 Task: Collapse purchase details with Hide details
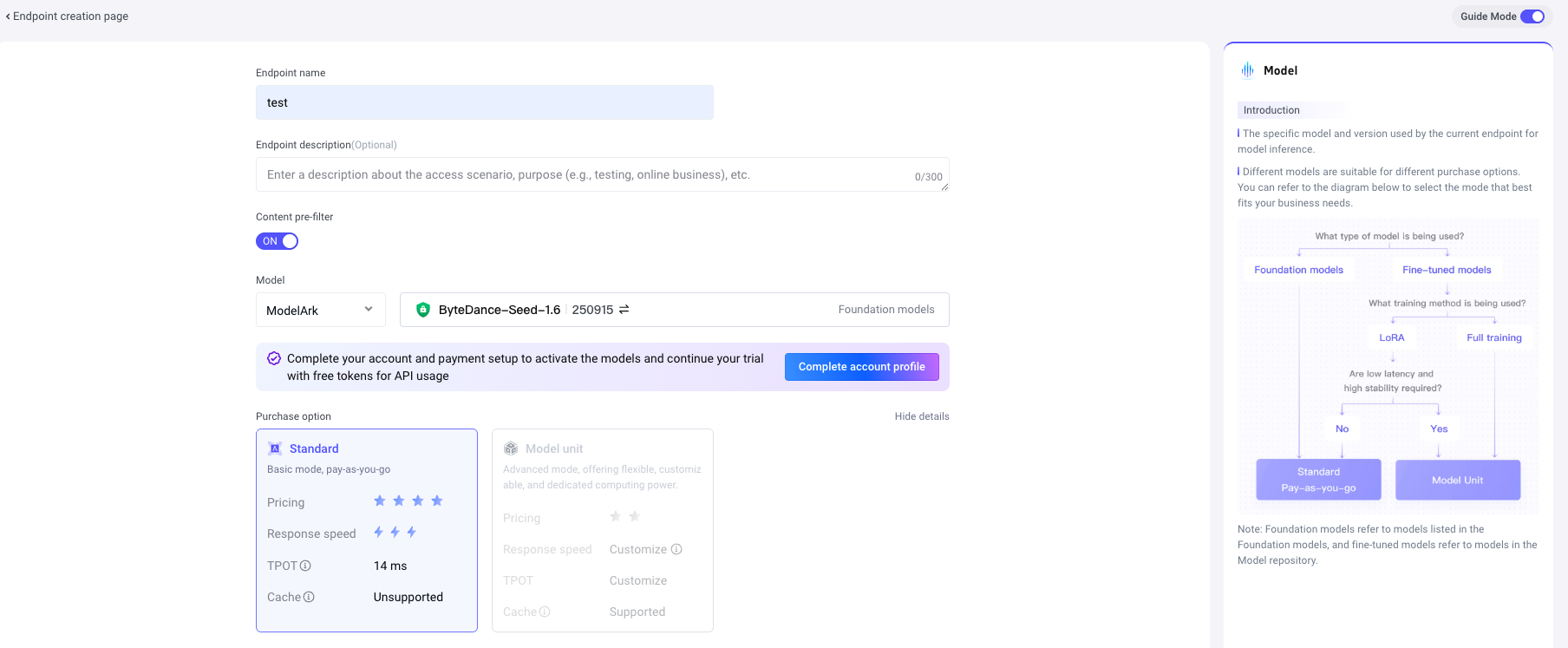(x=921, y=416)
